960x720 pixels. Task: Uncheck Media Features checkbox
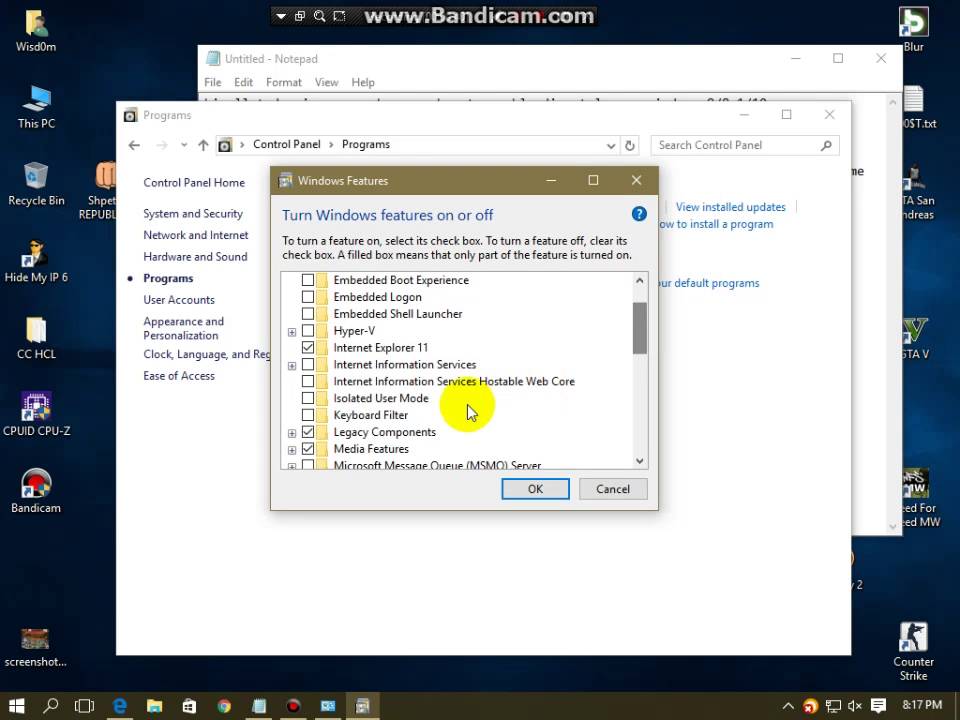coord(308,449)
